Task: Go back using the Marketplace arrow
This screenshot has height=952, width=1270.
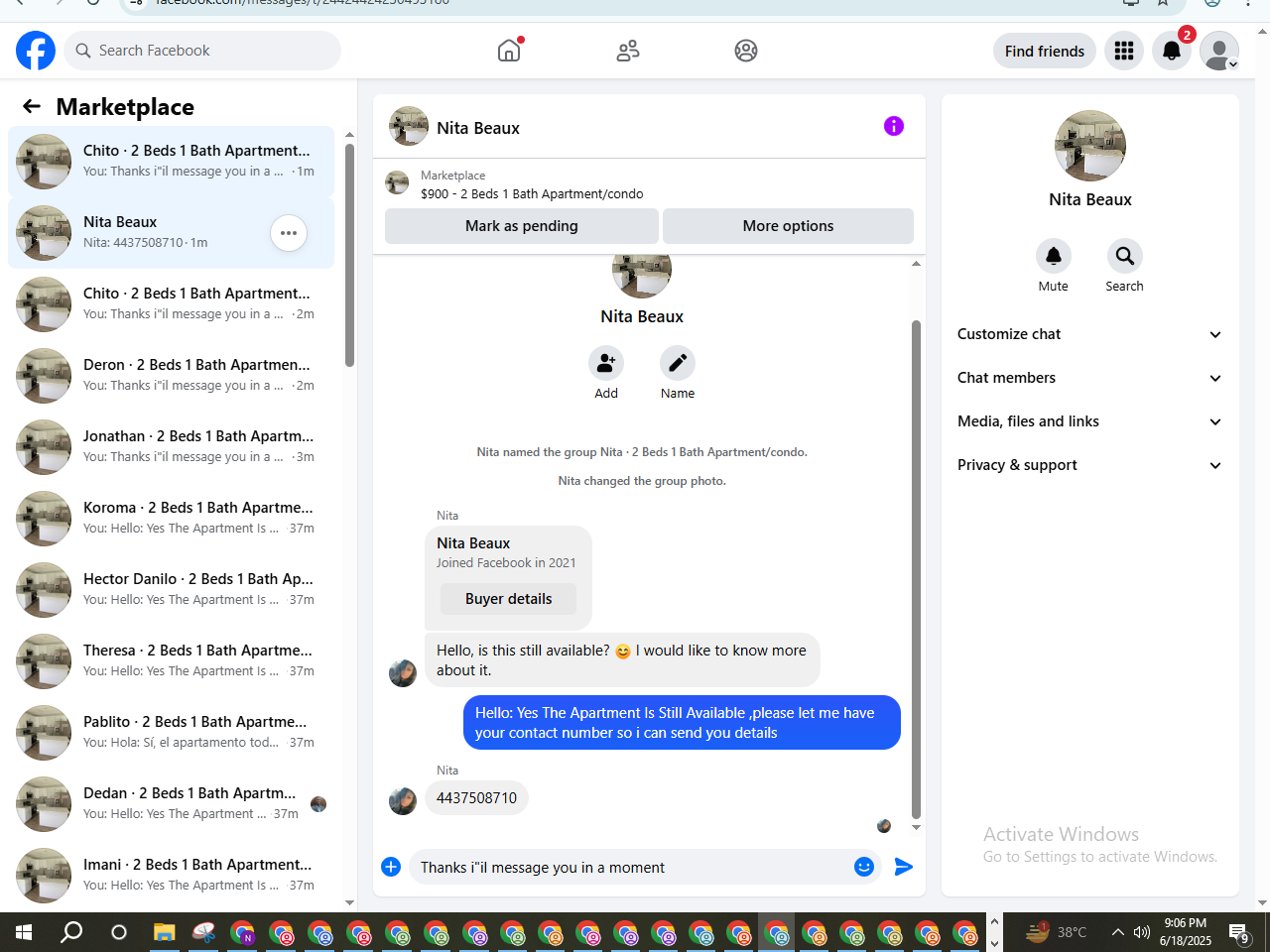Action: click(32, 106)
